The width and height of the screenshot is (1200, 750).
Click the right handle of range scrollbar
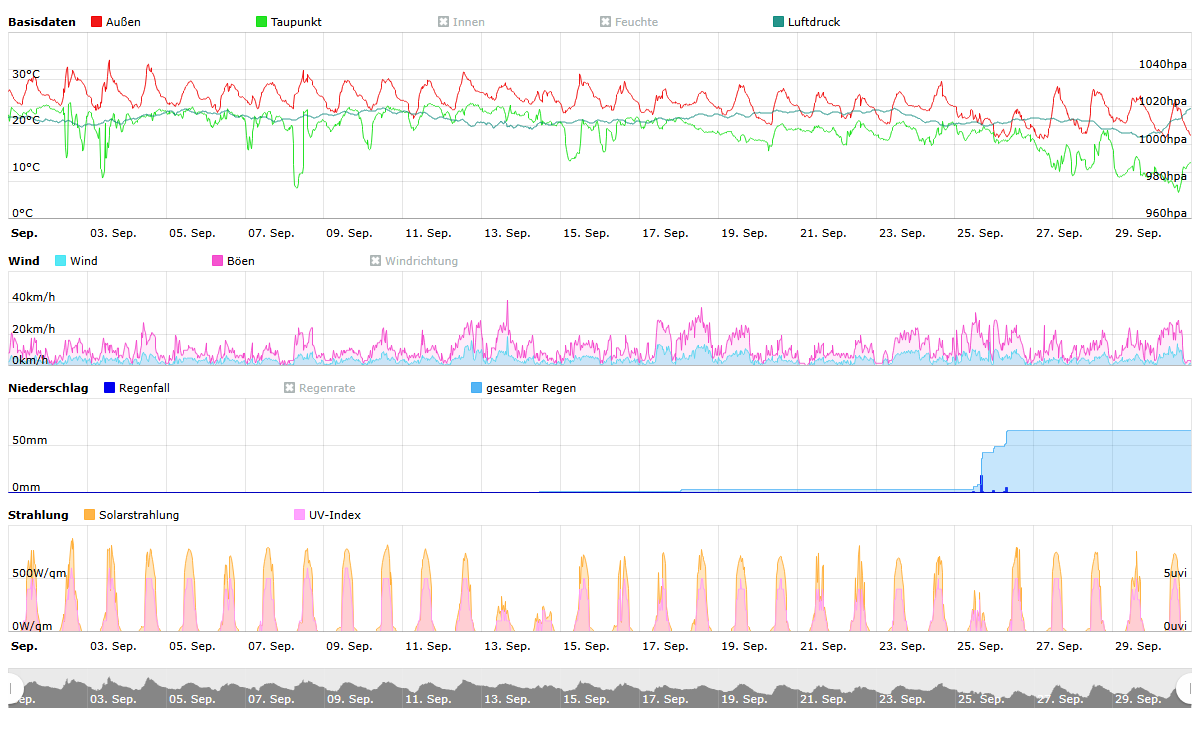pyautogui.click(x=1186, y=688)
